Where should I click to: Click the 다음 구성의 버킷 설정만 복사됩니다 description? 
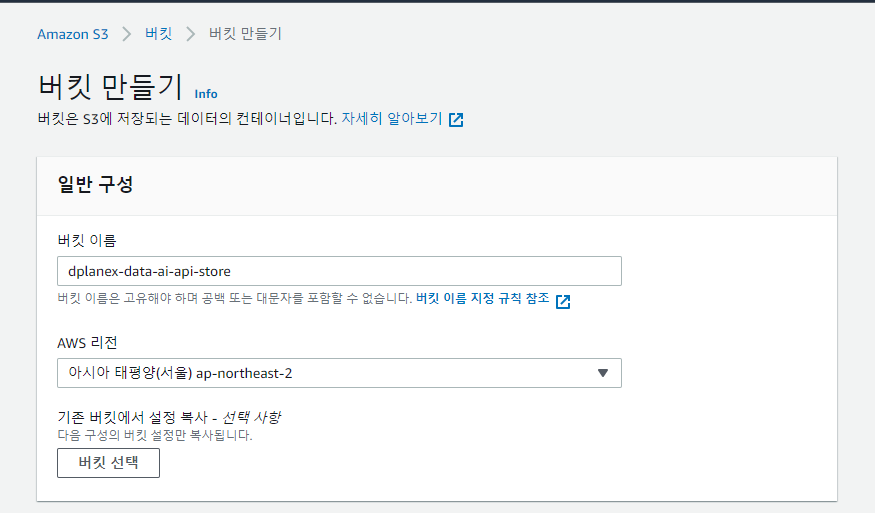point(155,435)
